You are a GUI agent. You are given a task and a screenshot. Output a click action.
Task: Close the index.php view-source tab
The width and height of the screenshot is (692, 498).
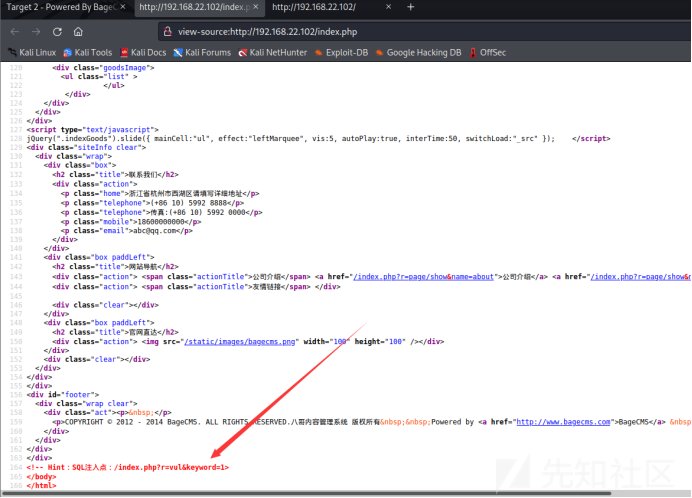pyautogui.click(x=256, y=7)
